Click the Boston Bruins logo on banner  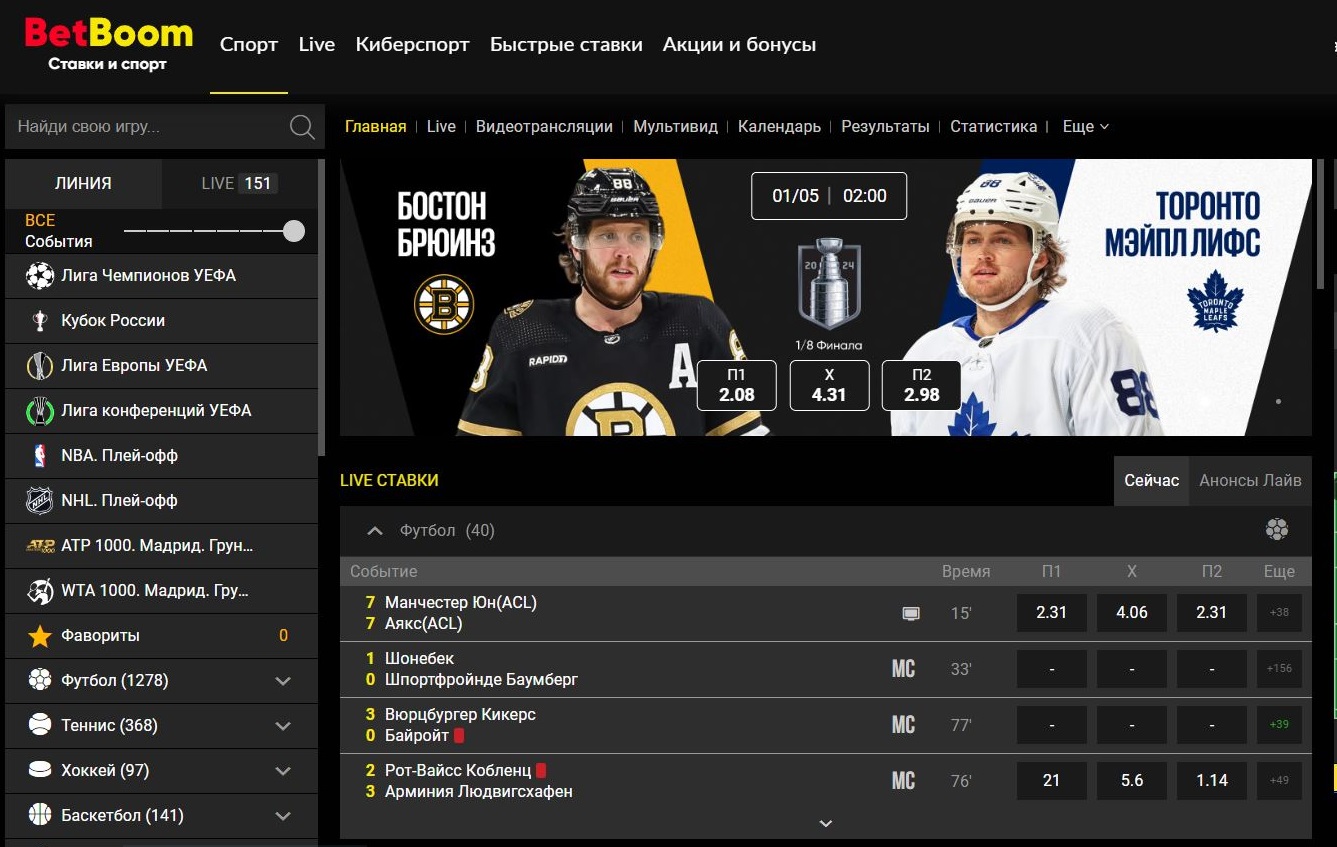(444, 304)
